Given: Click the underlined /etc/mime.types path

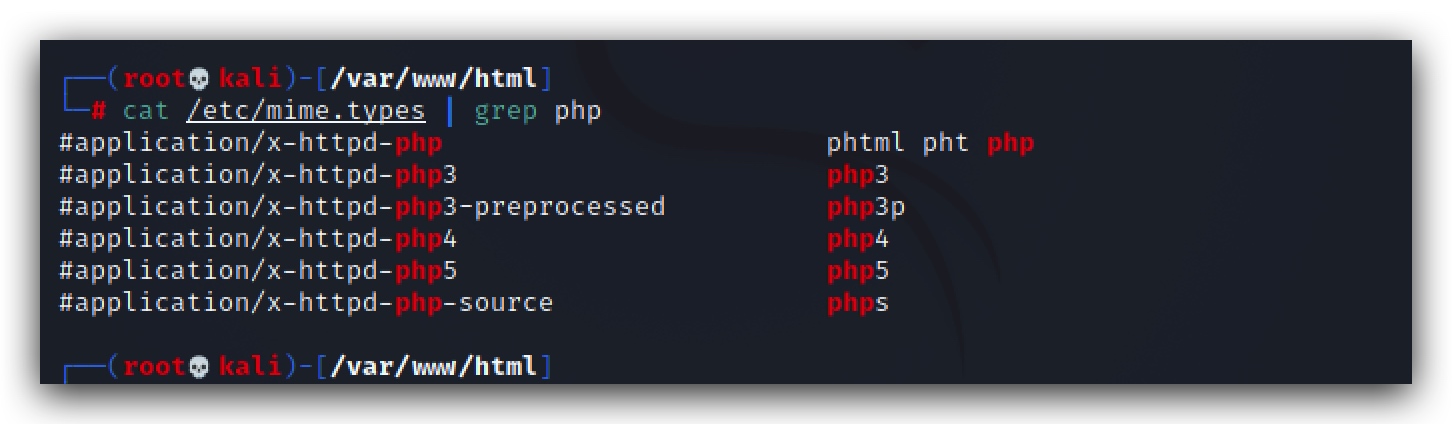Looking at the screenshot, I should (306, 111).
